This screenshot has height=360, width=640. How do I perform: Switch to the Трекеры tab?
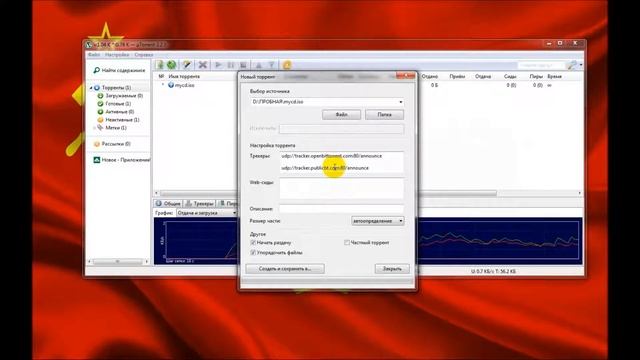200,203
